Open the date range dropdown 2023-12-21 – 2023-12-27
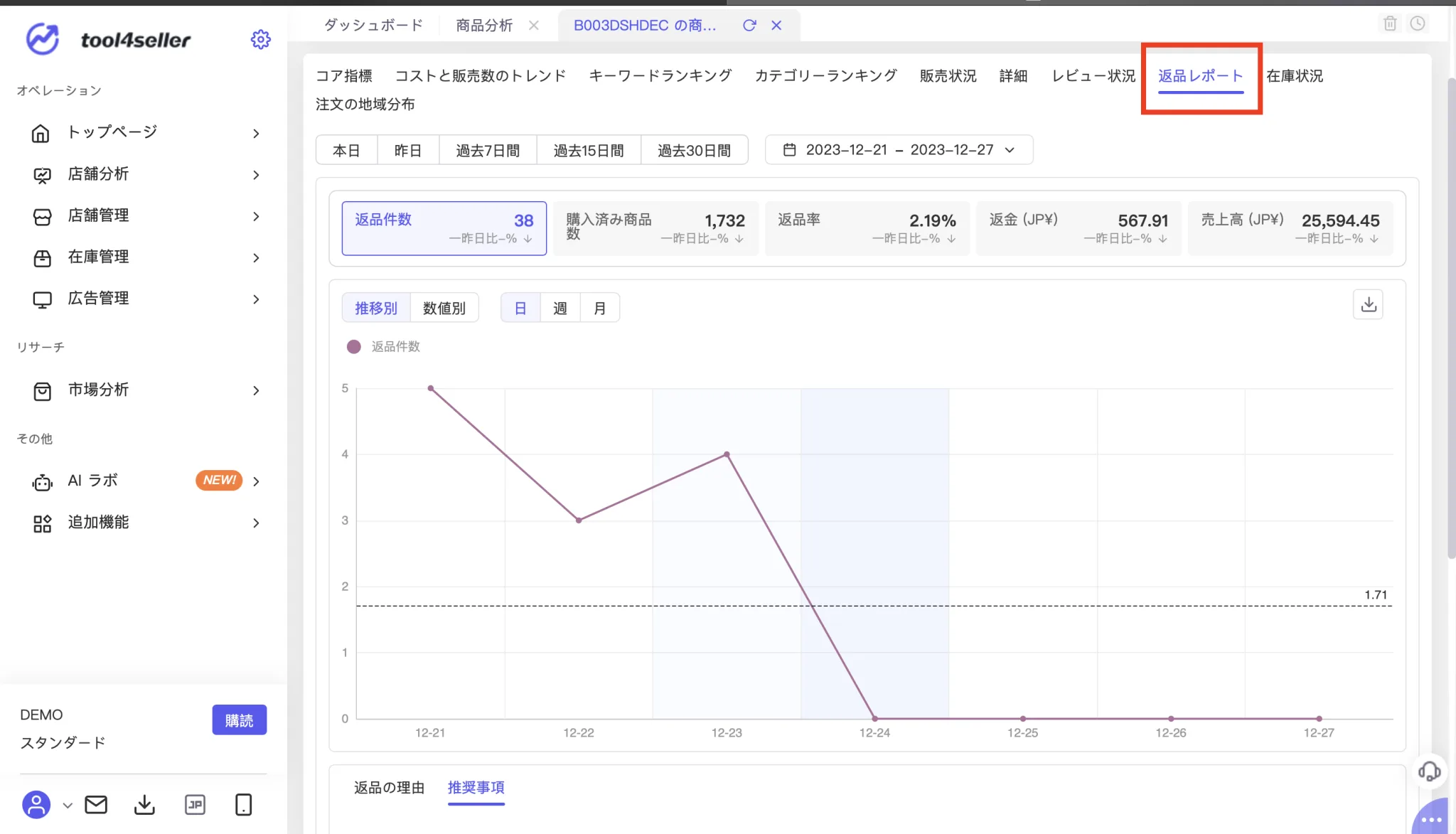1456x834 pixels. [899, 150]
